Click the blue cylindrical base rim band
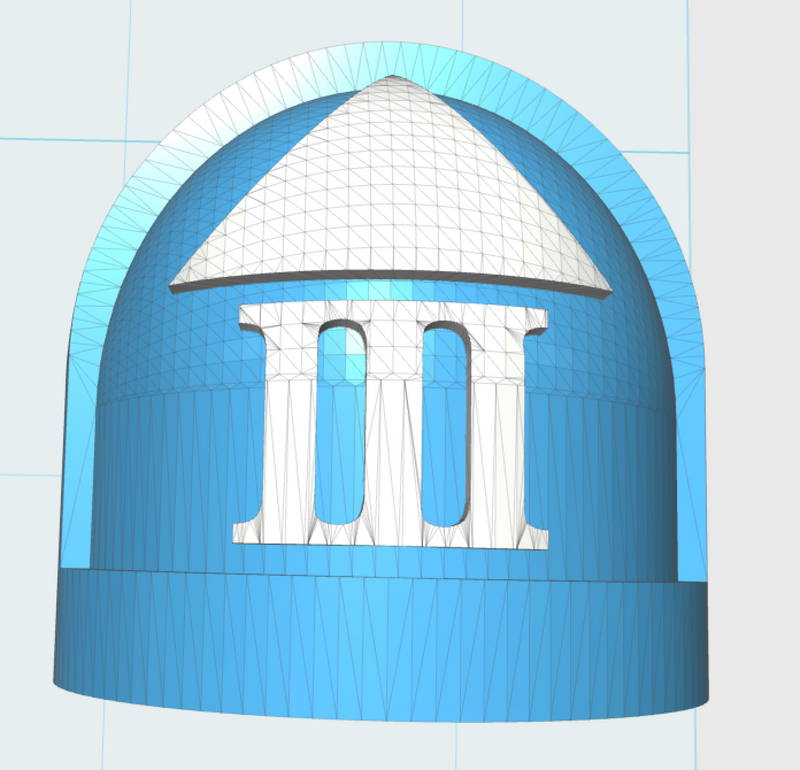Image resolution: width=800 pixels, height=770 pixels. point(380,640)
